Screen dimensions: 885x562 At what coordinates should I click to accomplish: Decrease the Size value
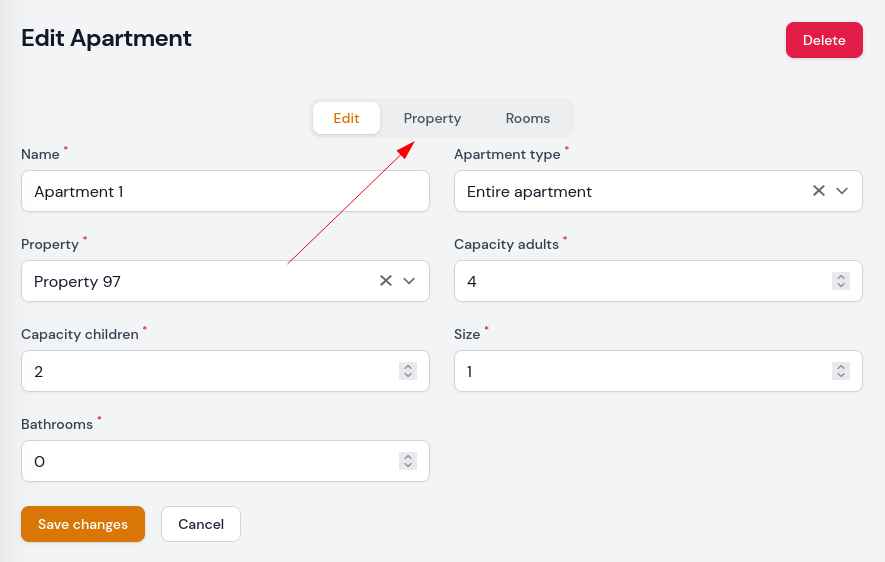coord(840,375)
